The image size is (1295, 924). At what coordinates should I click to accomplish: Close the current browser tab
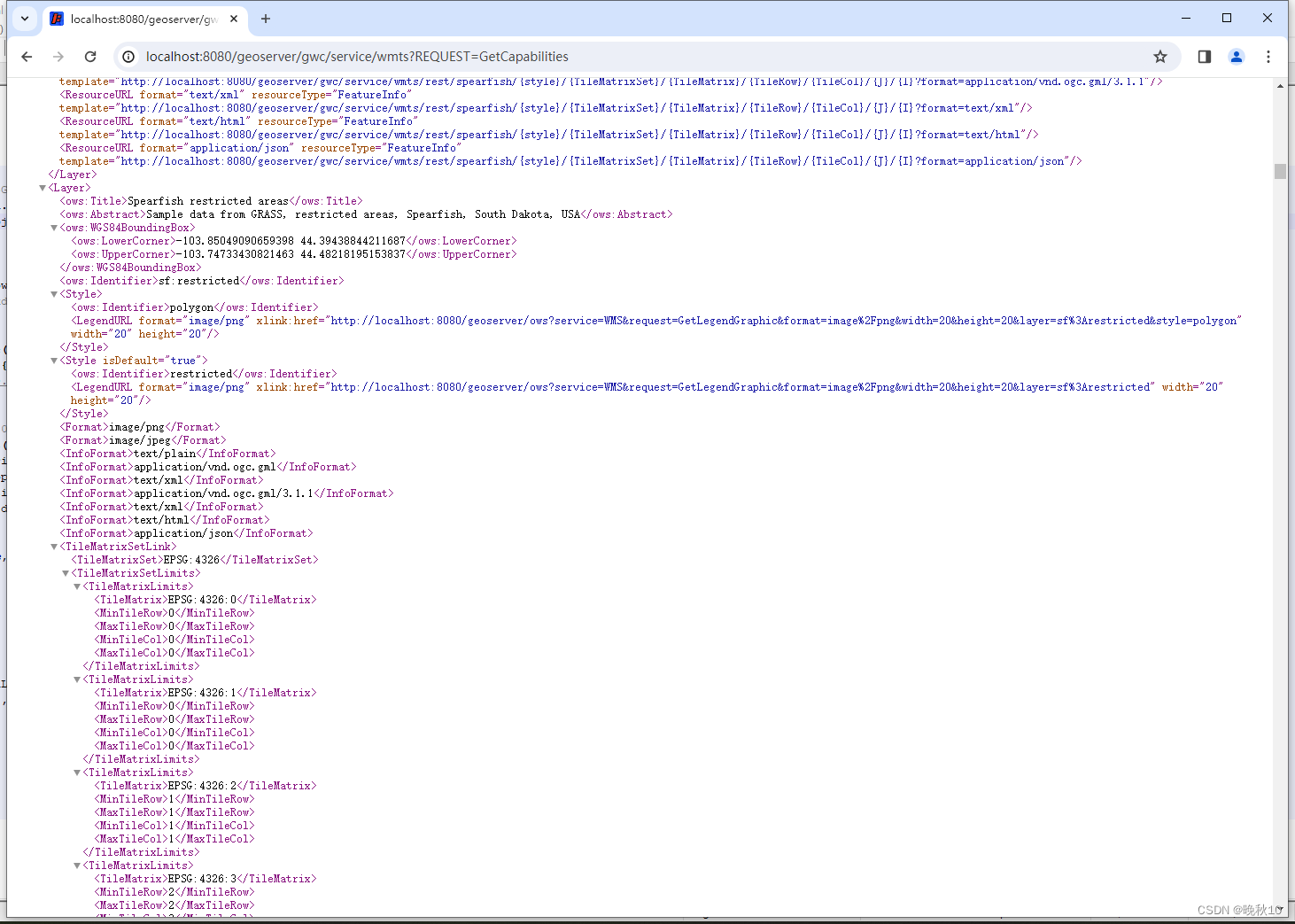[234, 17]
